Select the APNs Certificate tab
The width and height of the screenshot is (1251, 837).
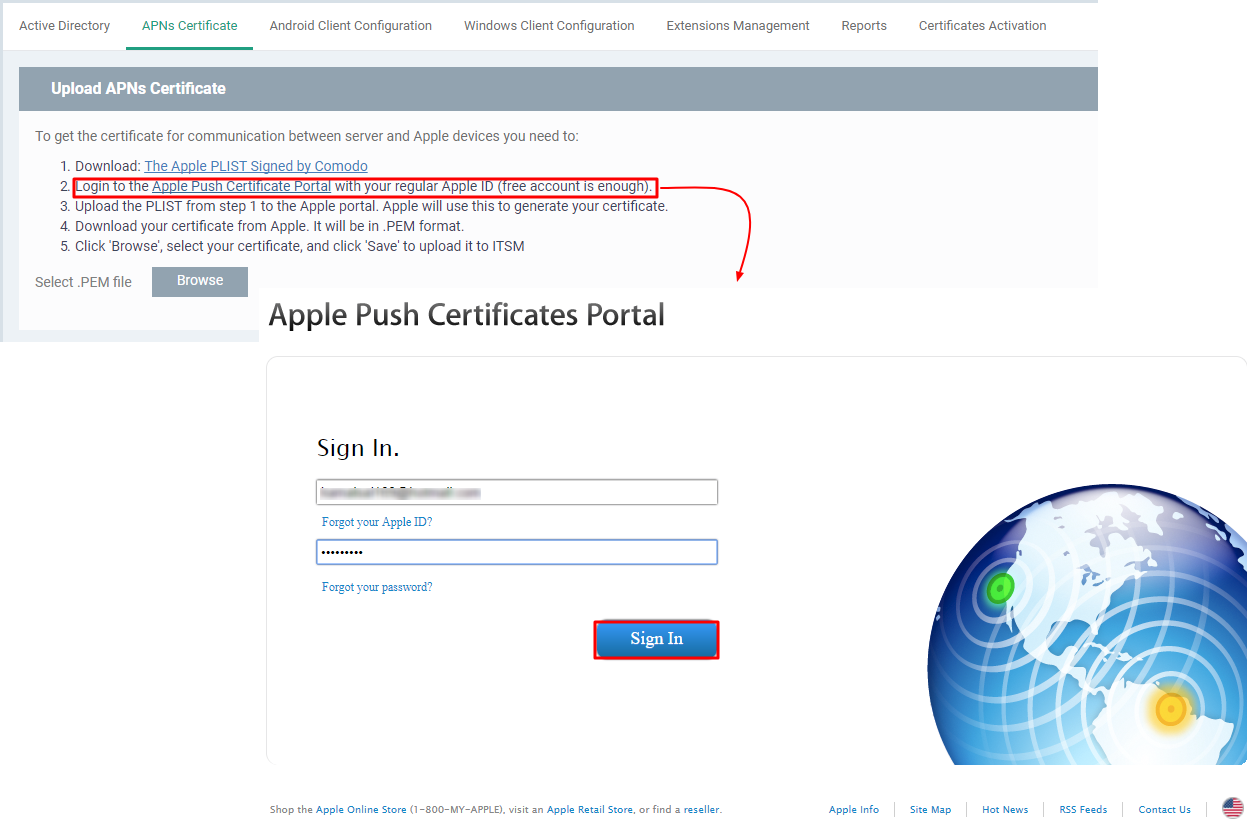(190, 26)
